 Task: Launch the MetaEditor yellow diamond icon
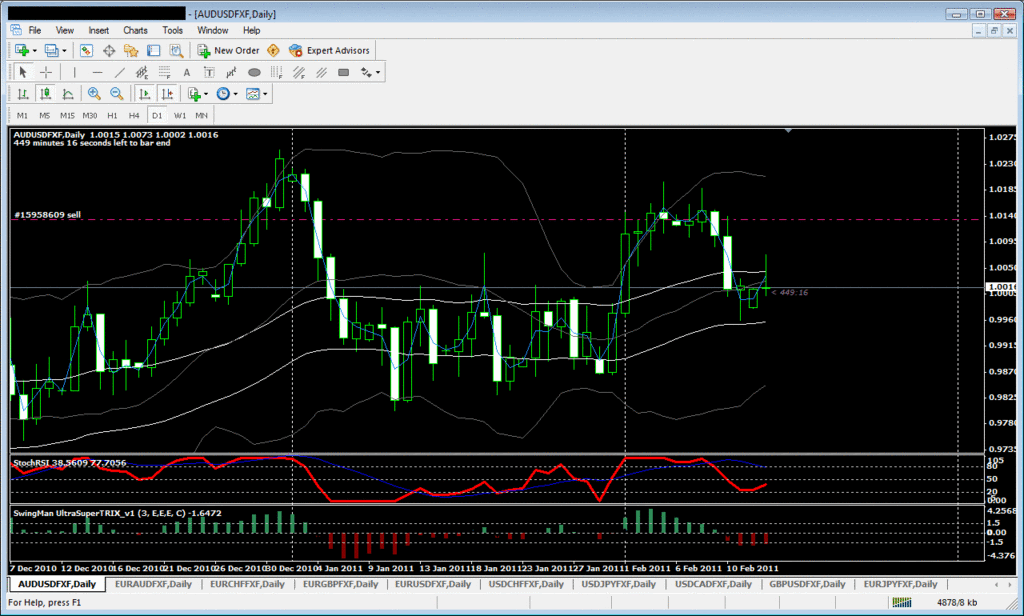274,50
